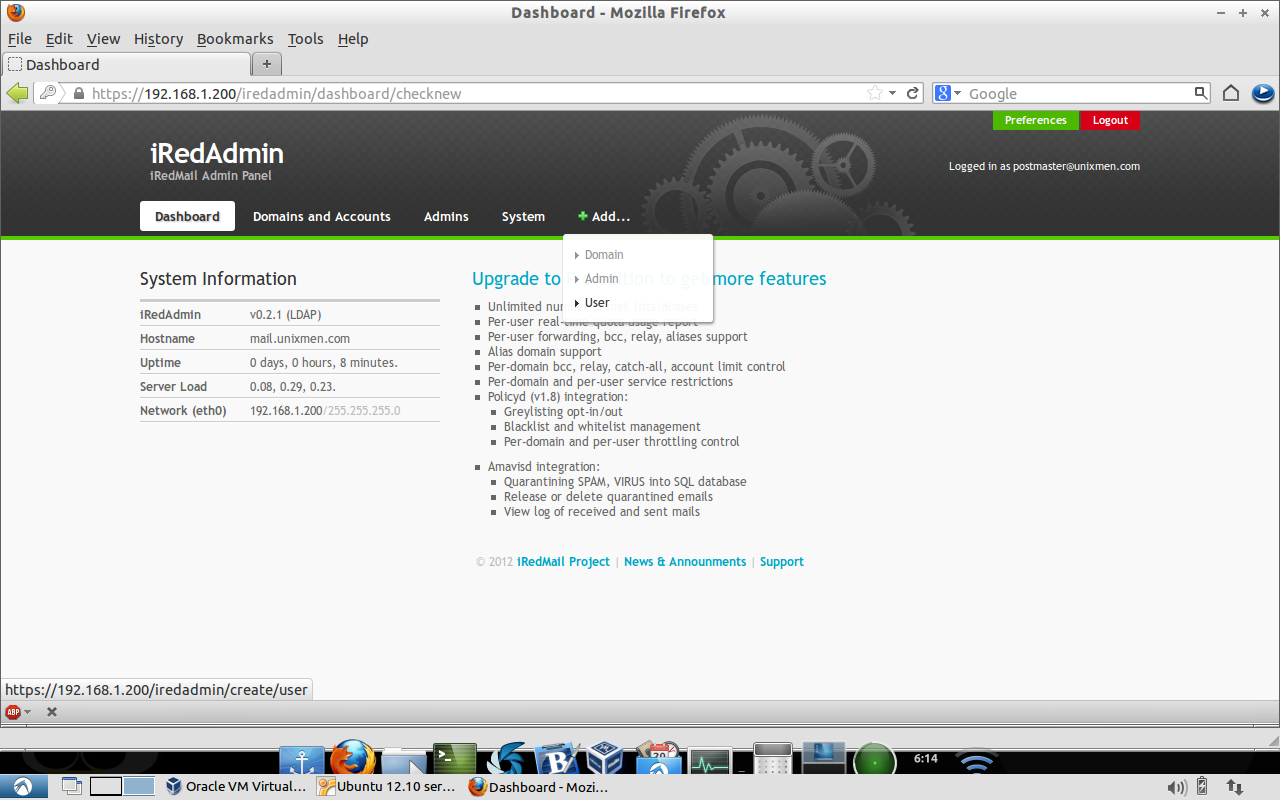
Task: Open the calculator dock icon
Action: [x=772, y=760]
